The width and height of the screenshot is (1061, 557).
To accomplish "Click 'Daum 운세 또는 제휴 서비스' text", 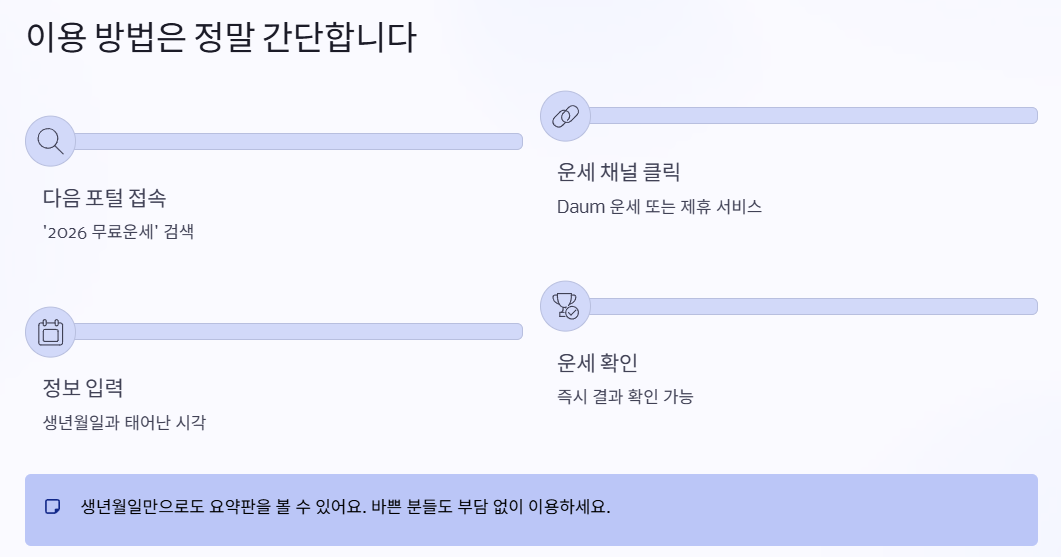I will click(x=659, y=206).
